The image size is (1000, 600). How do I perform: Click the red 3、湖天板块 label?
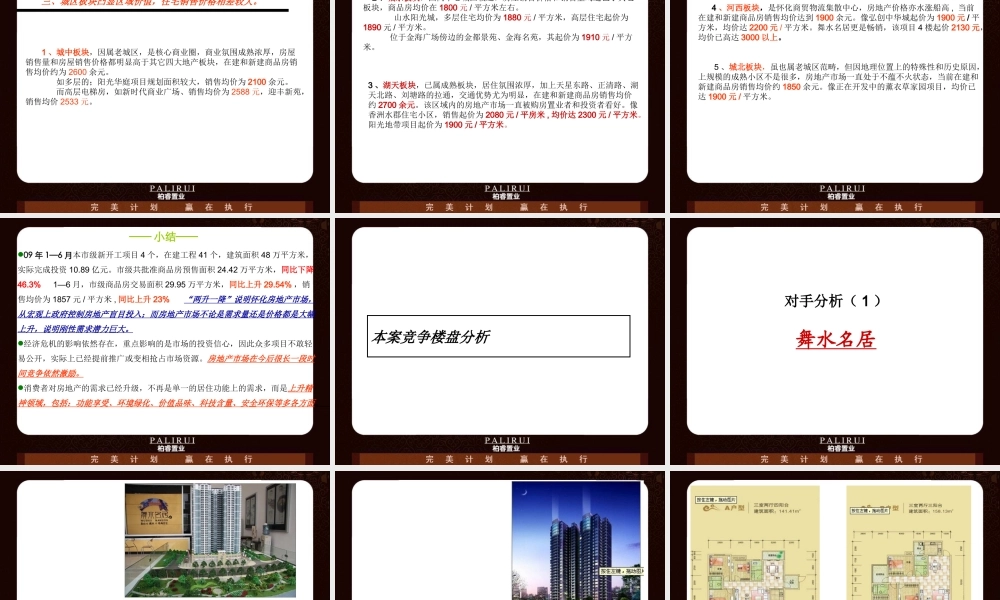point(392,85)
